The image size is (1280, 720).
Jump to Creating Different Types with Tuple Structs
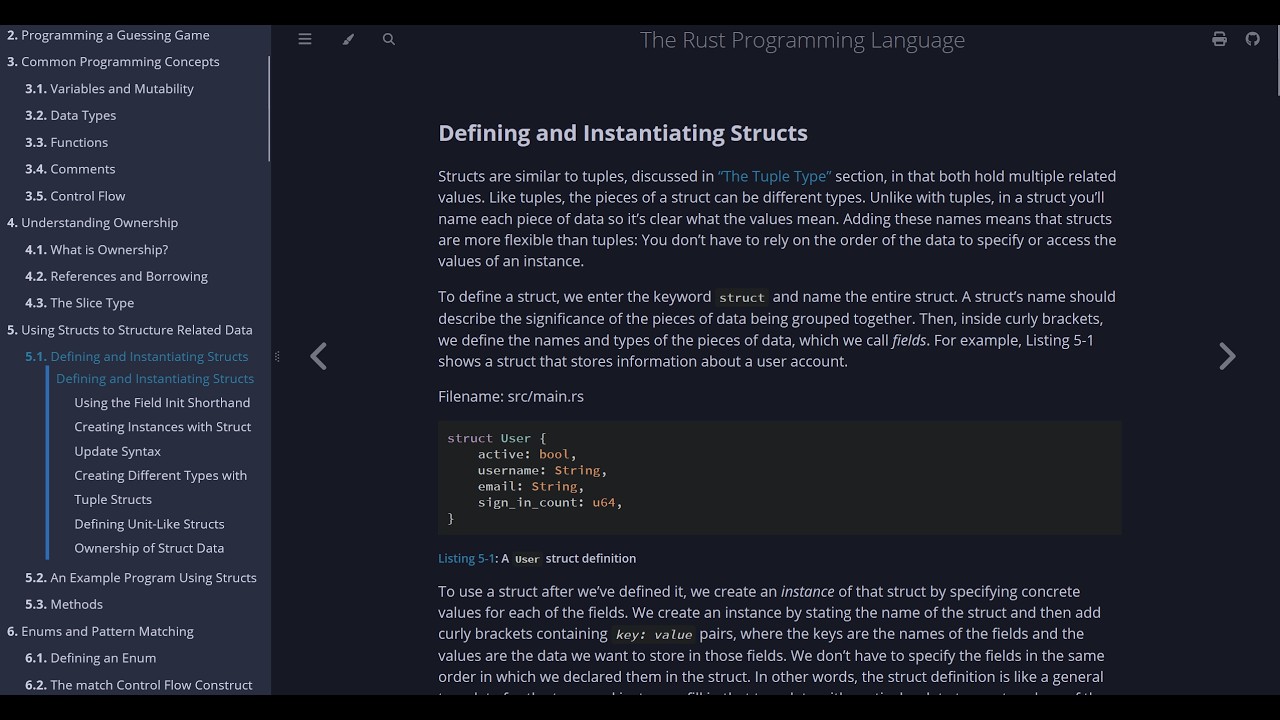(160, 488)
